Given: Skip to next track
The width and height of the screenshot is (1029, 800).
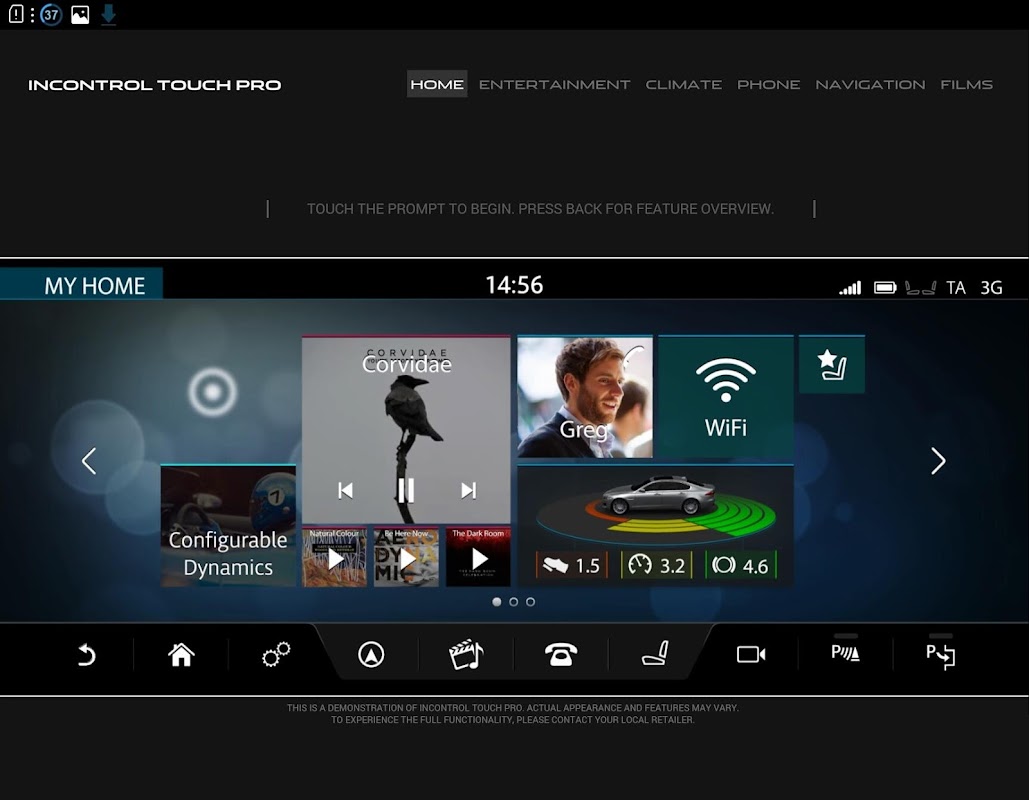Looking at the screenshot, I should pyautogui.click(x=468, y=490).
